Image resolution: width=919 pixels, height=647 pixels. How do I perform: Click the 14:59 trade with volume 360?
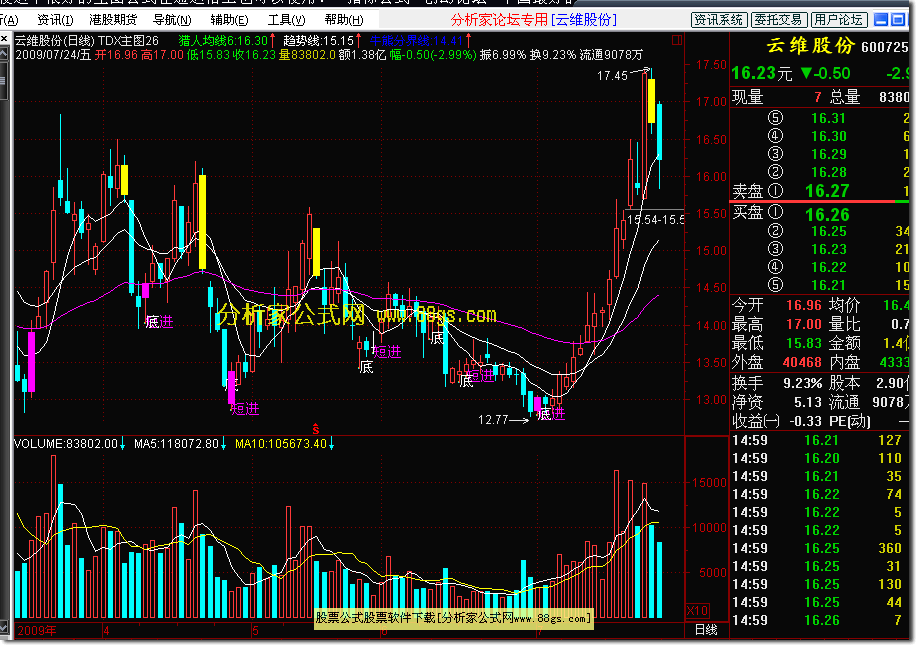(817, 549)
